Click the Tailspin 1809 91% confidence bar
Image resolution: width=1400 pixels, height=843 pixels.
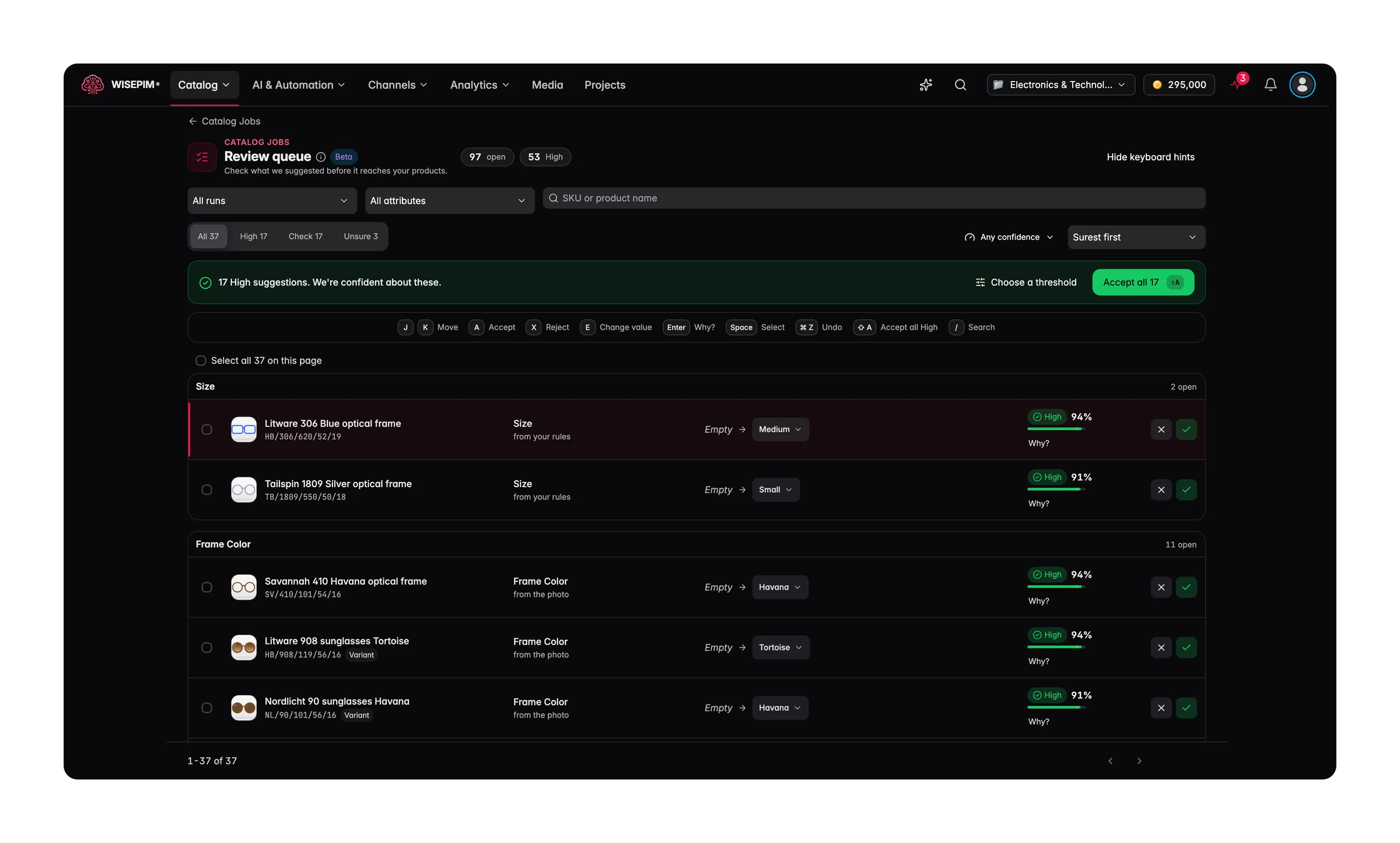[1056, 489]
